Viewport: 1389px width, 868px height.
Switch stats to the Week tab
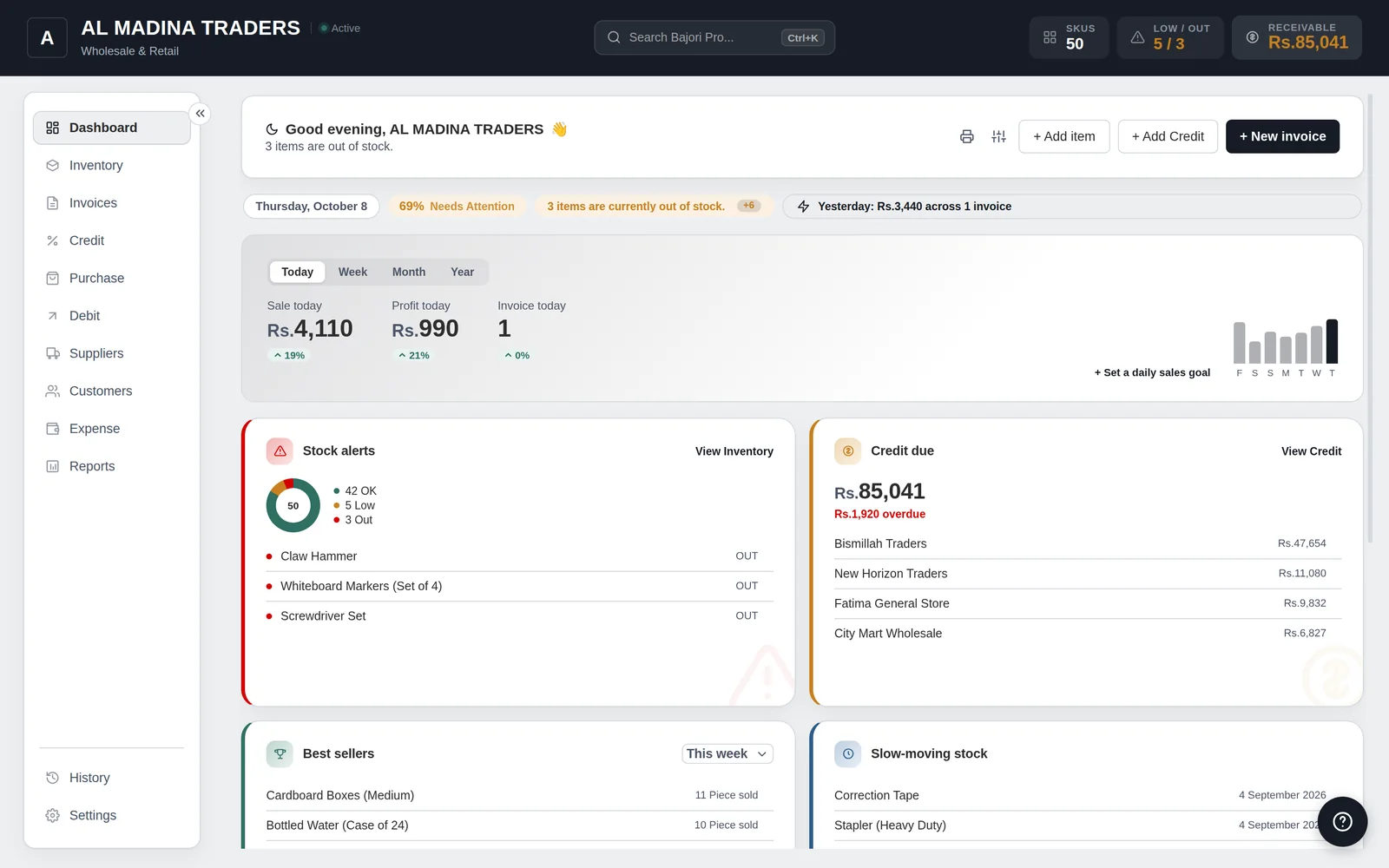(x=352, y=272)
